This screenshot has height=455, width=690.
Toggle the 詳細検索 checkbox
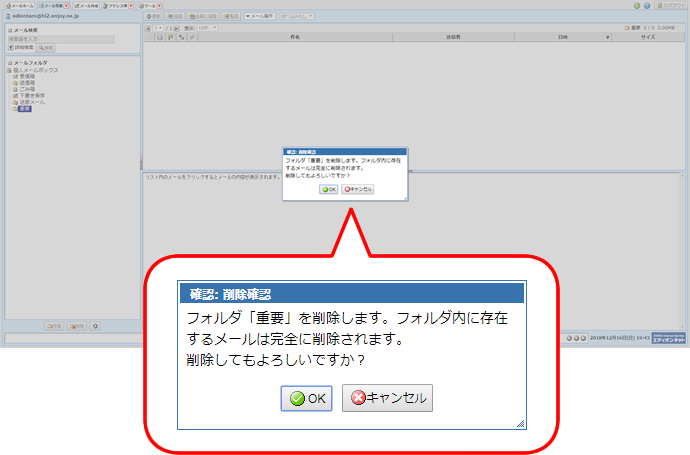(11, 48)
